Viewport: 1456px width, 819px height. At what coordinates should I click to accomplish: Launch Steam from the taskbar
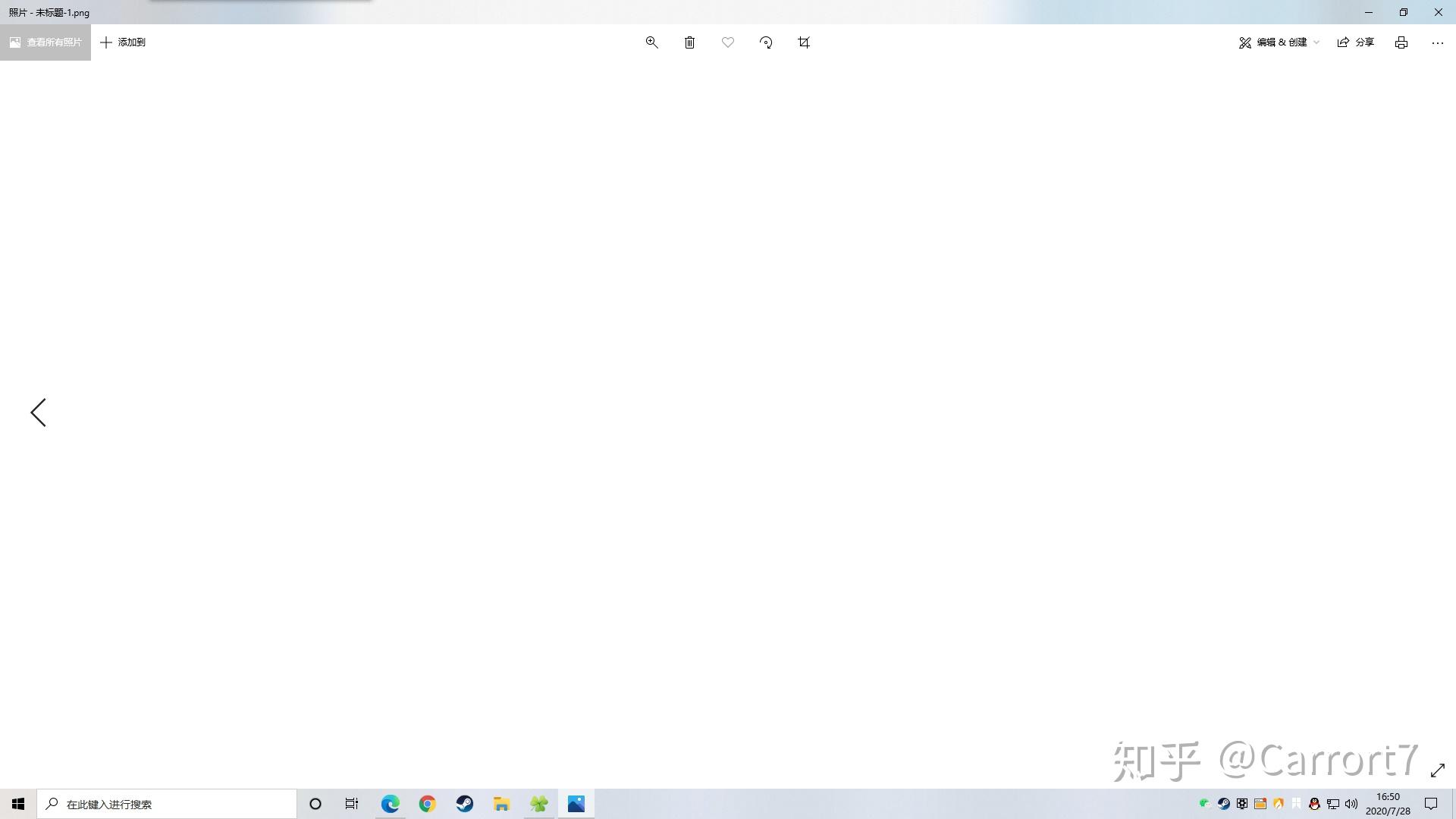464,804
